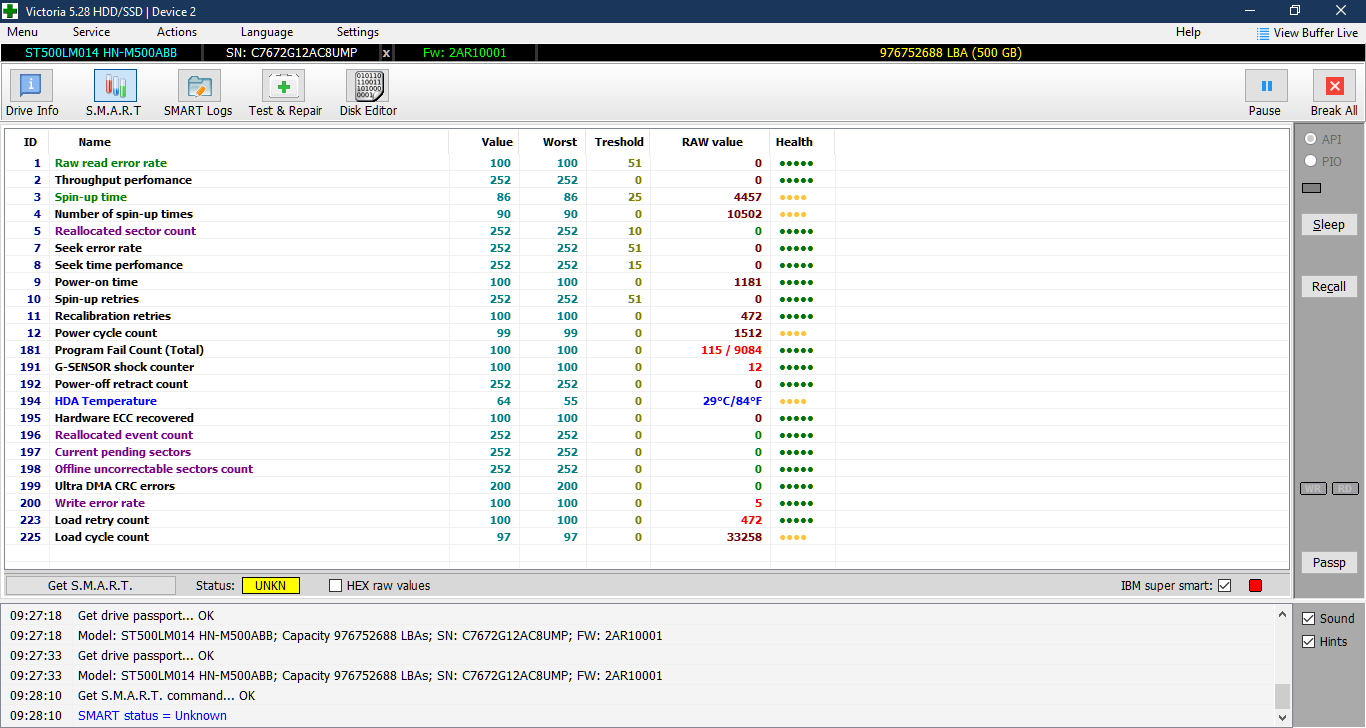Screen dimensions: 1366x728
Task: Click the gray indicator box below PIO
Action: 1311,188
